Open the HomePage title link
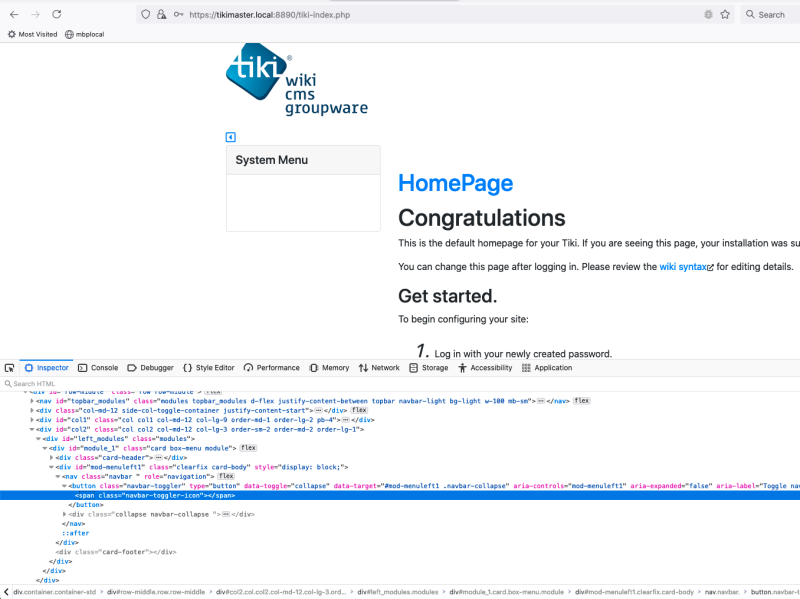Screen dimensions: 800x599 pos(456,183)
